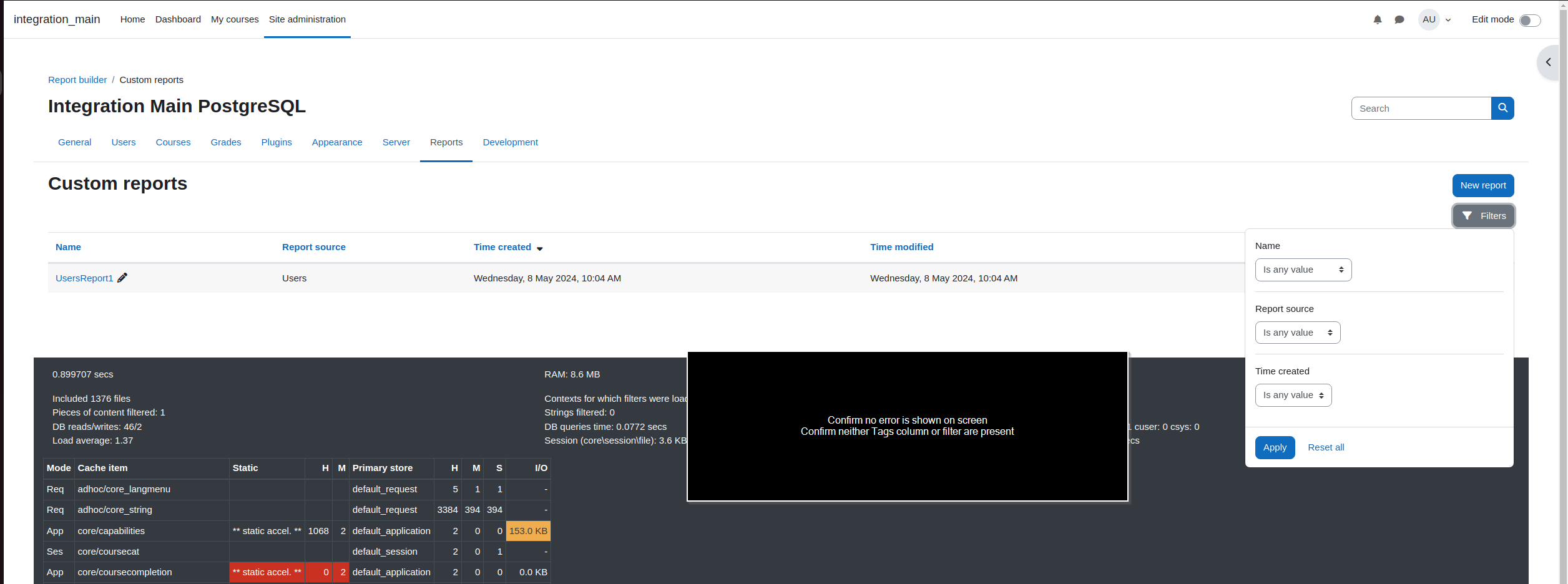Open the UsersReport1 report link
The height and width of the screenshot is (584, 1568).
coord(84,278)
